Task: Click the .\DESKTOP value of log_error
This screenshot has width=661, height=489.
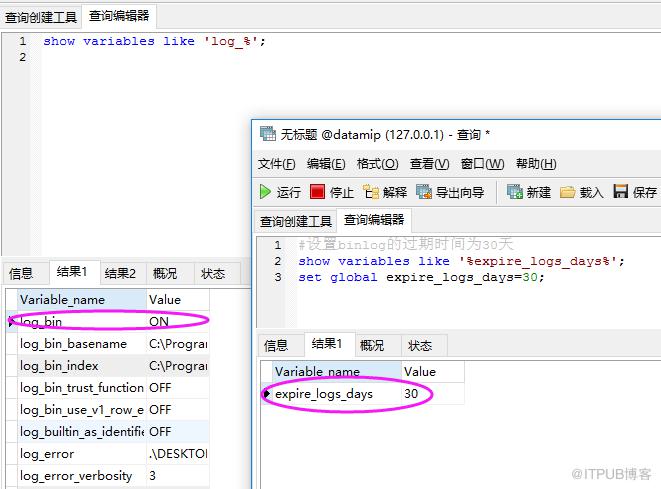Action: click(x=177, y=454)
